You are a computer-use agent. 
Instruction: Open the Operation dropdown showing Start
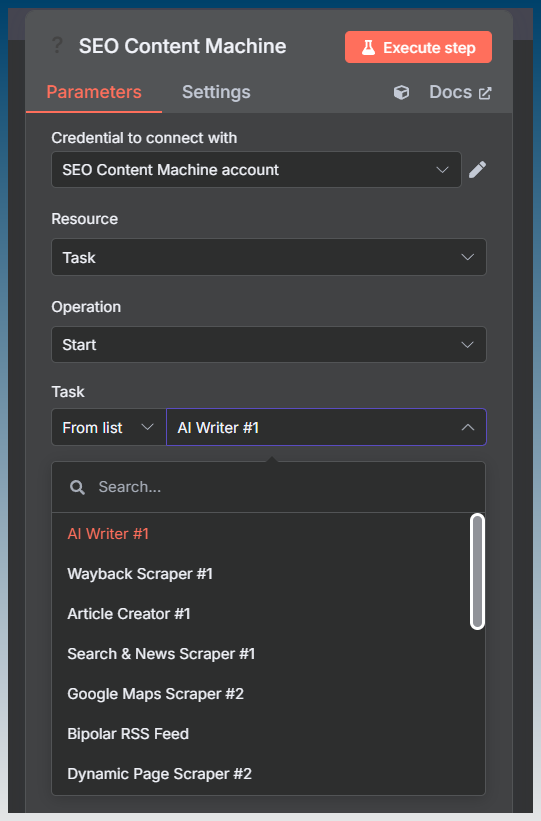[269, 345]
